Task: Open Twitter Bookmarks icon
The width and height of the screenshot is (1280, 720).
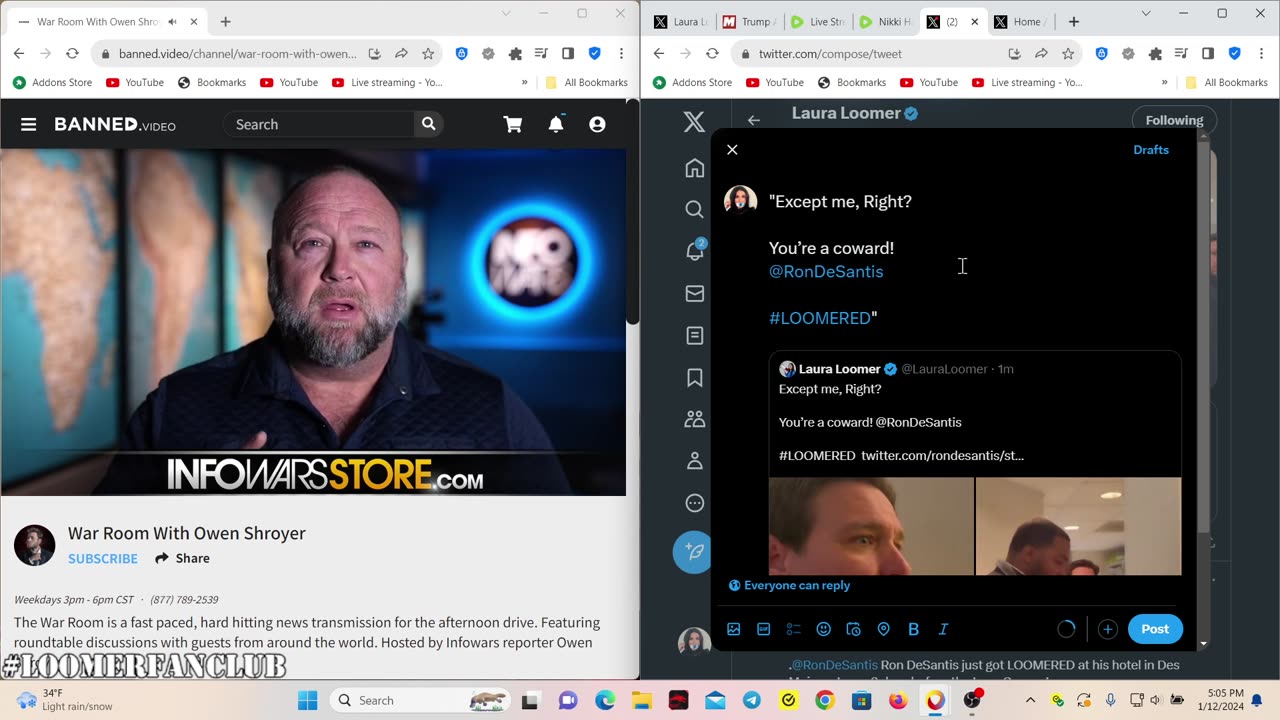Action: click(x=694, y=377)
